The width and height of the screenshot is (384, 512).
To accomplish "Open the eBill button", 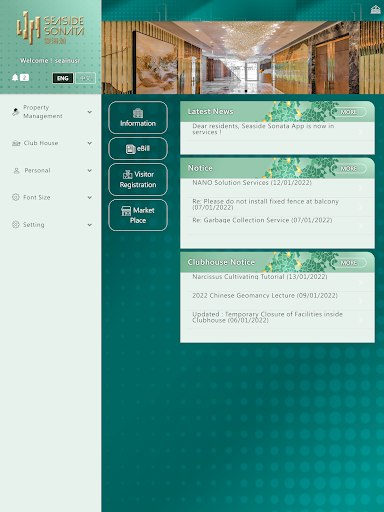I will point(138,149).
